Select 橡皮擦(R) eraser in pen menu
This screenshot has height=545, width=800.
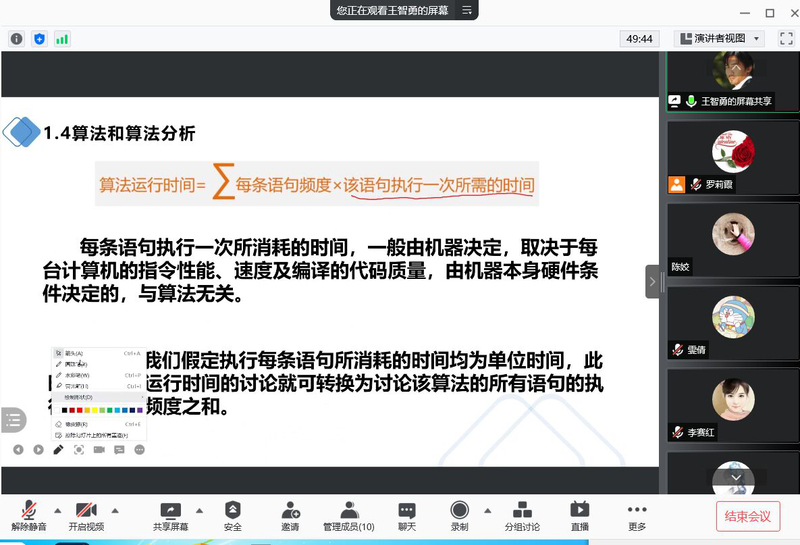pyautogui.click(x=99, y=425)
